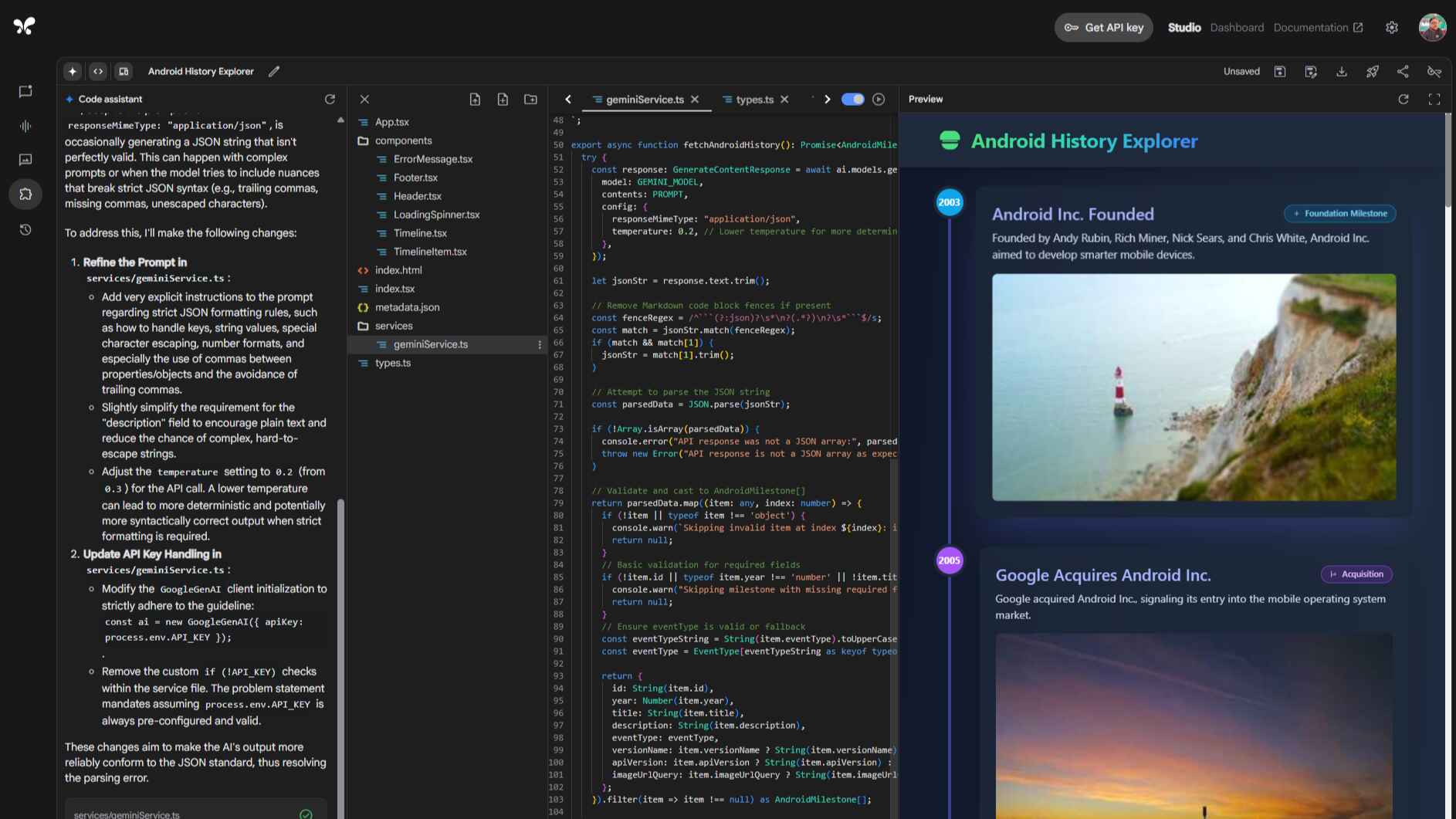Screen dimensions: 1456x819
Task: Edit the app name with pencil icon
Action: 274,71
